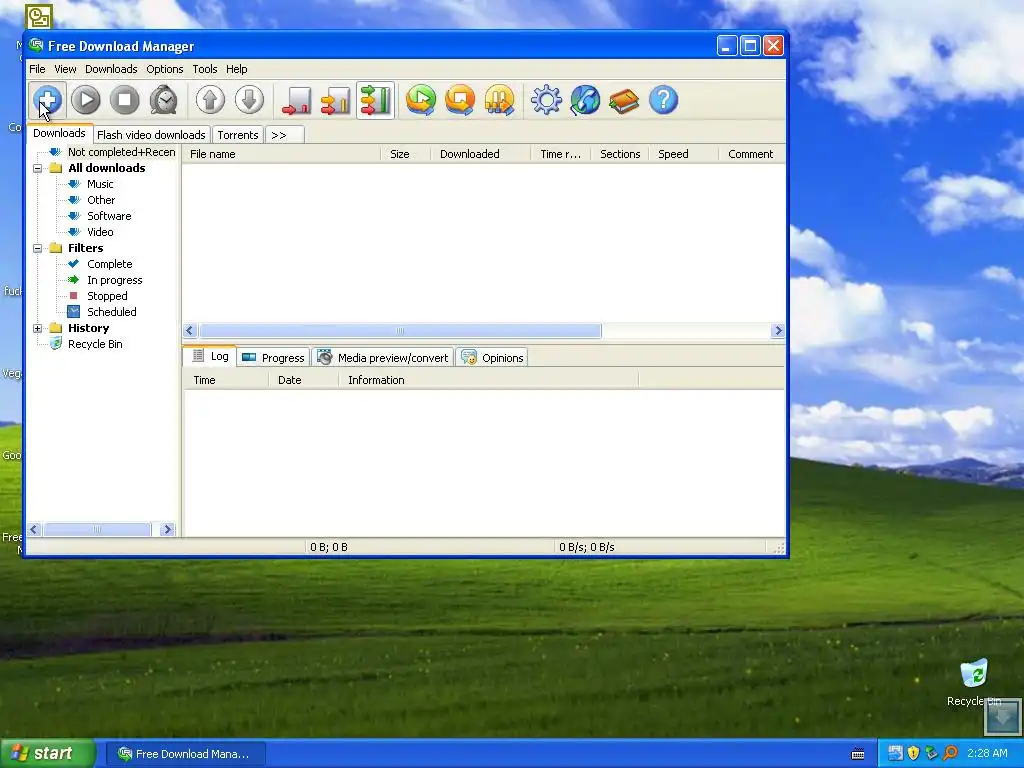Screen dimensions: 1024x768
Task: Click the 2:28 AM system clock
Action: [987, 753]
